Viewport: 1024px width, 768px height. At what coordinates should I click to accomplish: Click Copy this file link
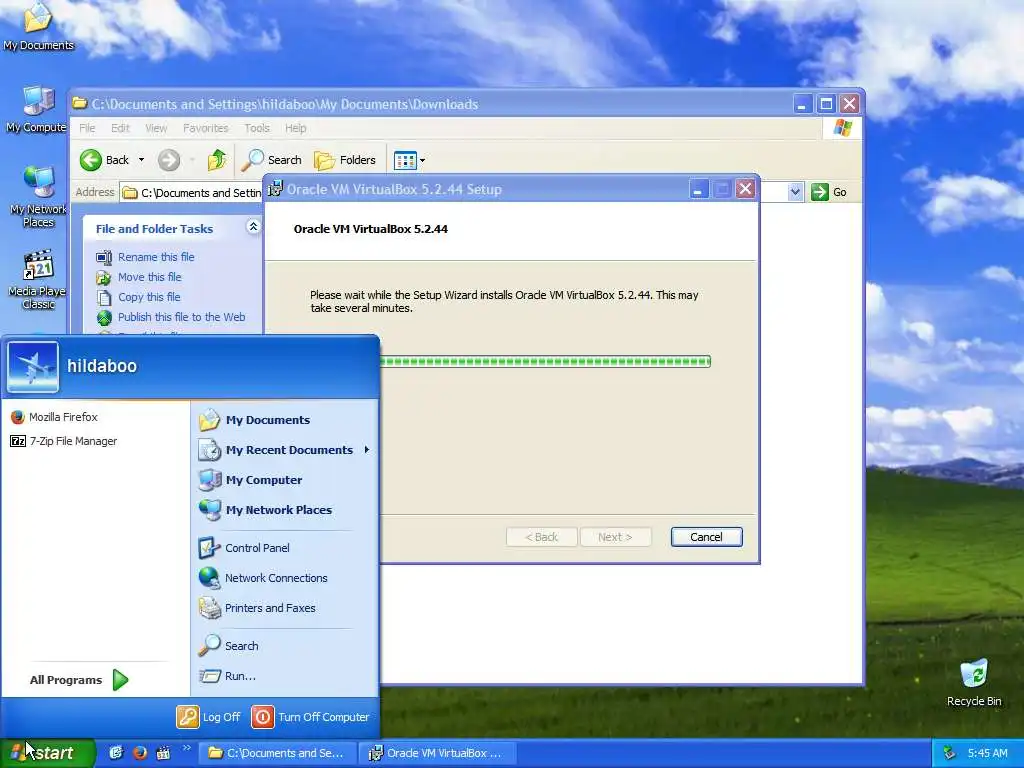click(x=149, y=297)
